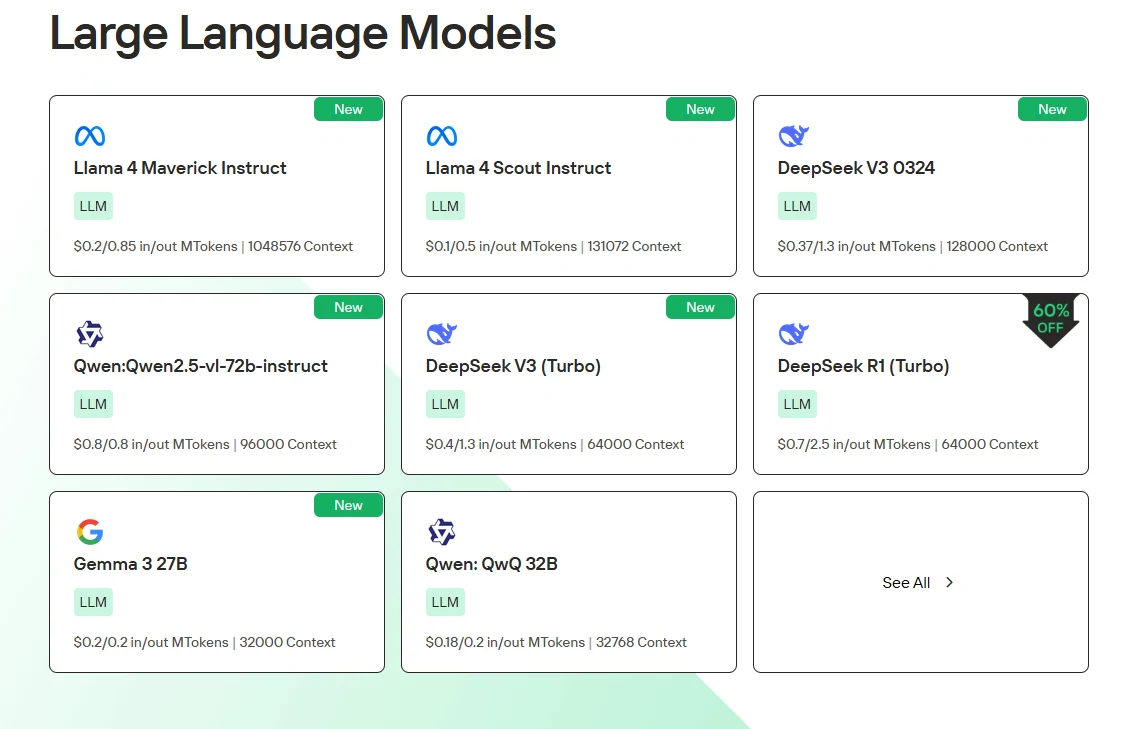Screen dimensions: 1144x729
Task: Click the New badge on Llama 4 Scout
Action: click(x=700, y=109)
